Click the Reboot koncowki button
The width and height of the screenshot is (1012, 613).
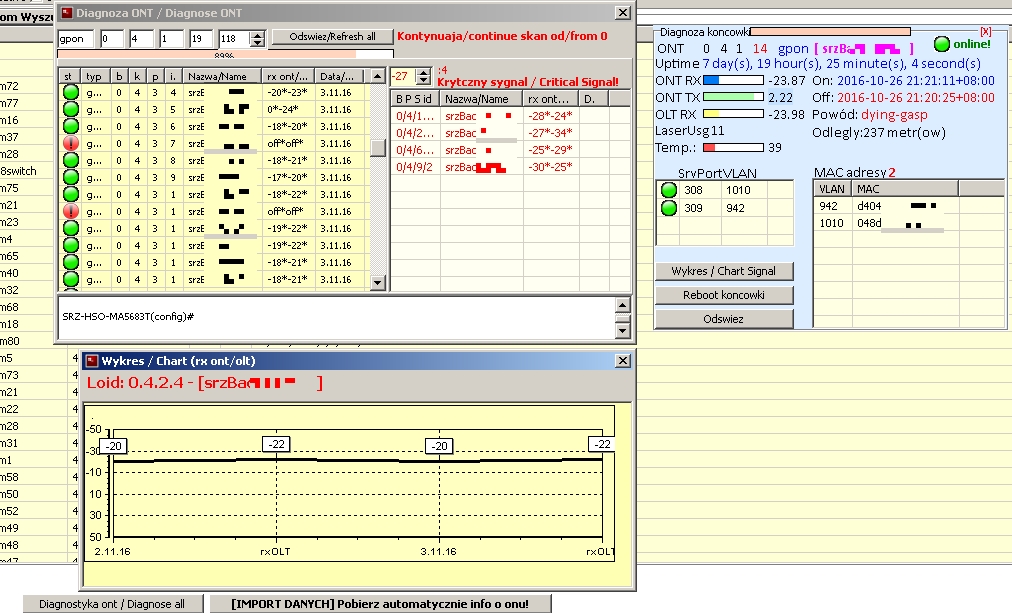[x=724, y=295]
